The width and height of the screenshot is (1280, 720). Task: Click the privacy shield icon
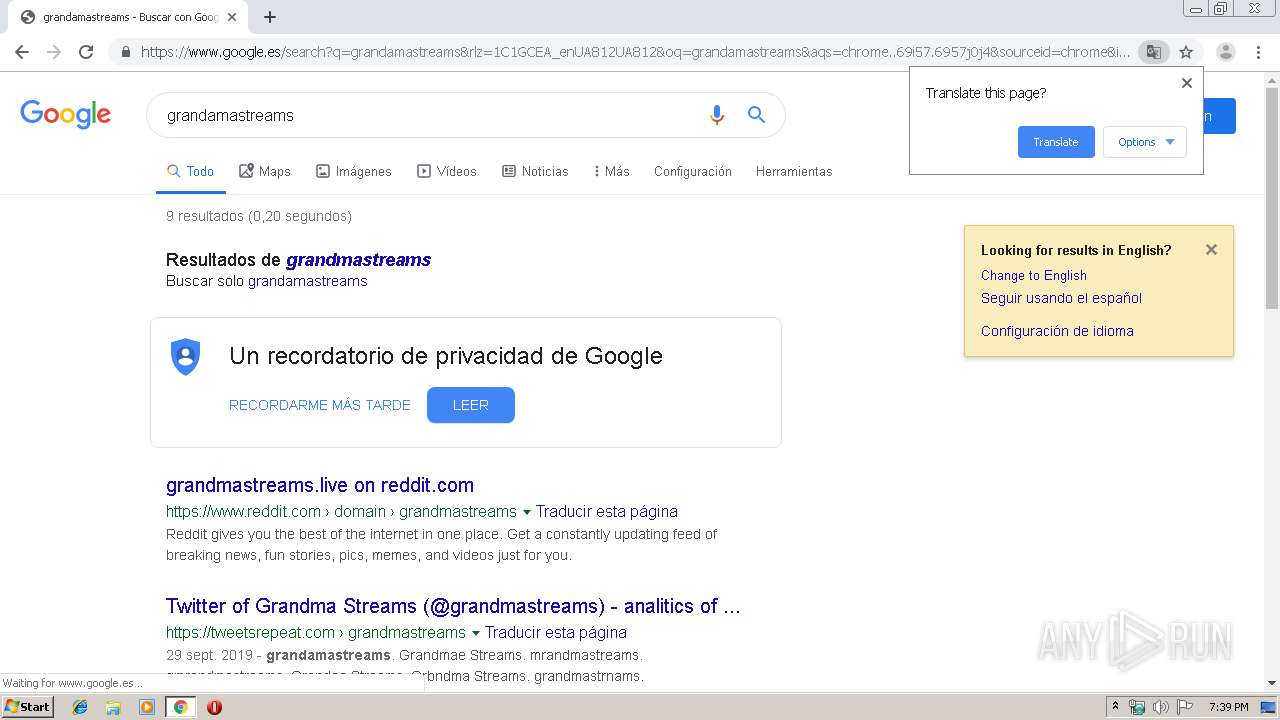tap(185, 357)
